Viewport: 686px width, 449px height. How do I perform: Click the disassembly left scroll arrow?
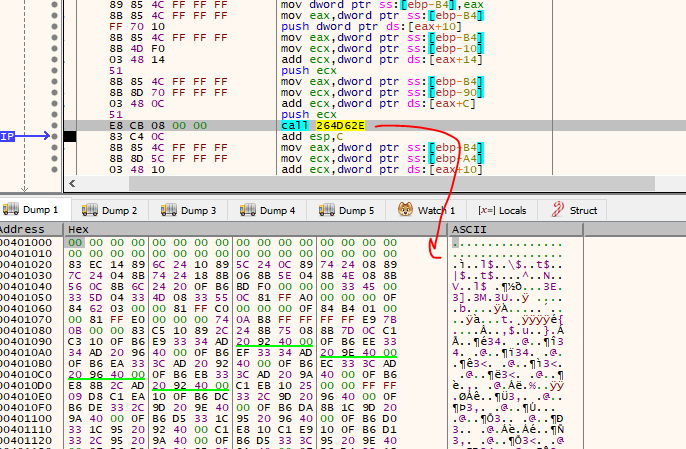(72, 184)
